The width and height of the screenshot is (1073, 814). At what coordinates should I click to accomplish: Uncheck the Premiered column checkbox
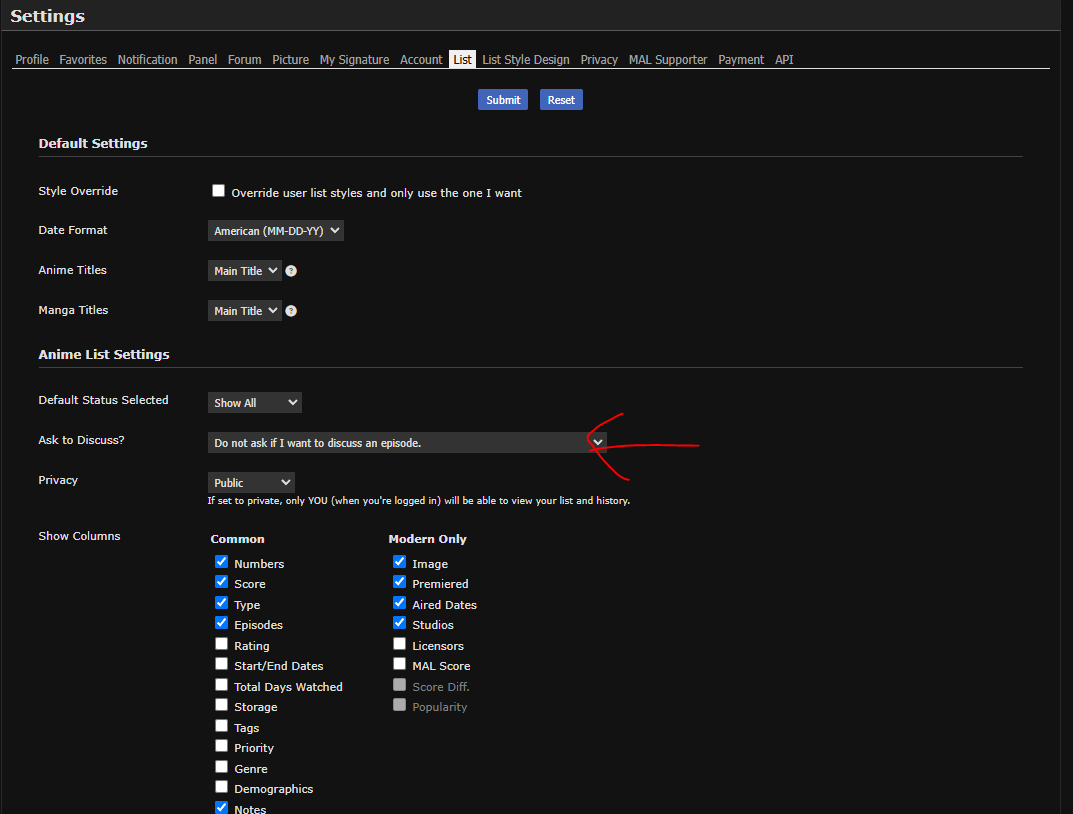point(400,581)
